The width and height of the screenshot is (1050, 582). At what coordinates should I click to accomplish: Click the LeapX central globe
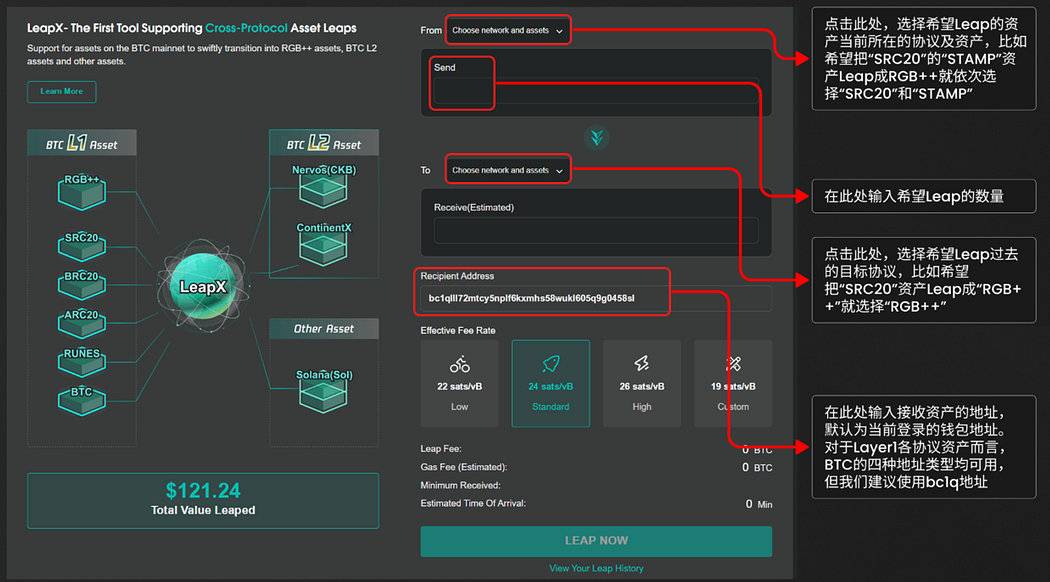(203, 287)
